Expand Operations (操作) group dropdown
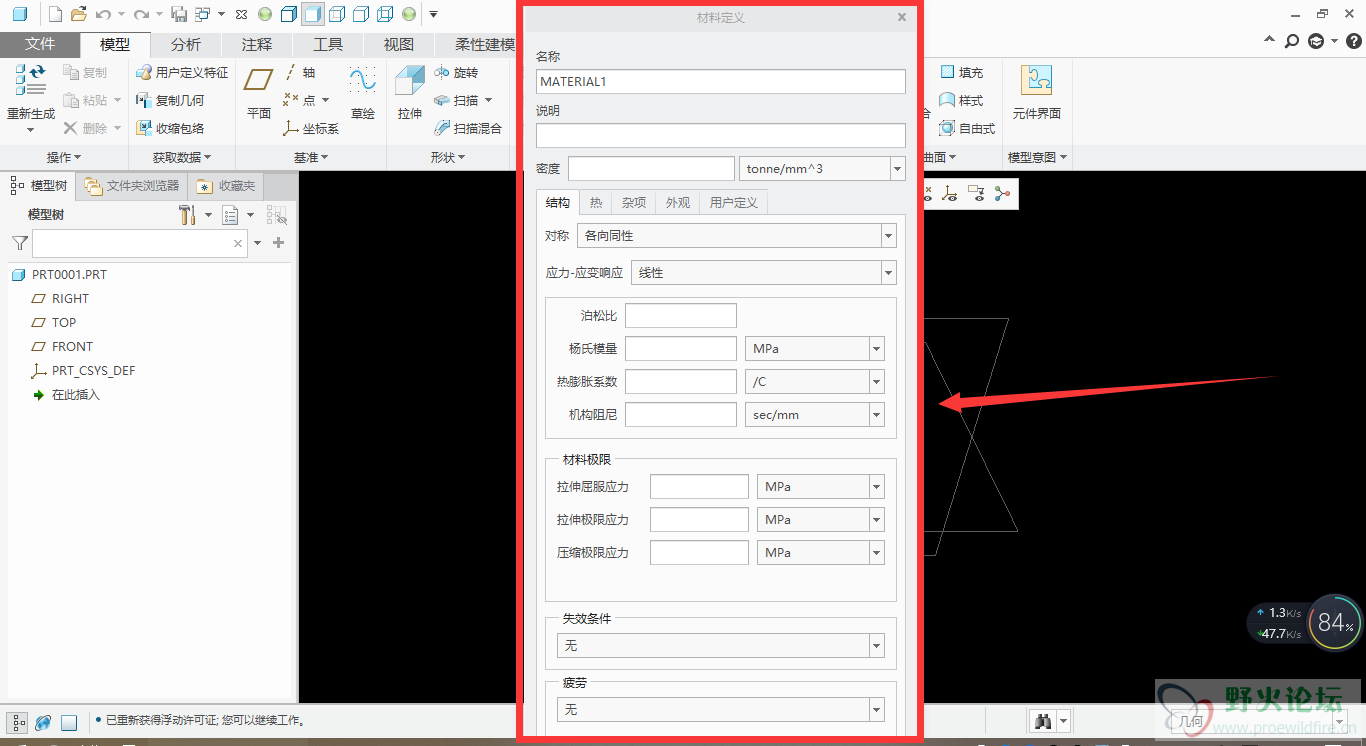 click(64, 158)
